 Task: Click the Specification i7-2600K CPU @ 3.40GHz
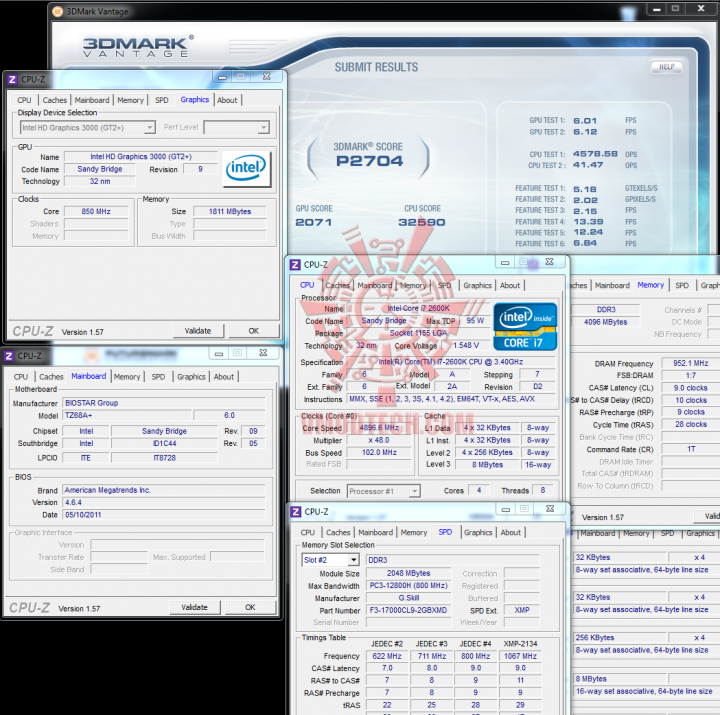point(450,362)
